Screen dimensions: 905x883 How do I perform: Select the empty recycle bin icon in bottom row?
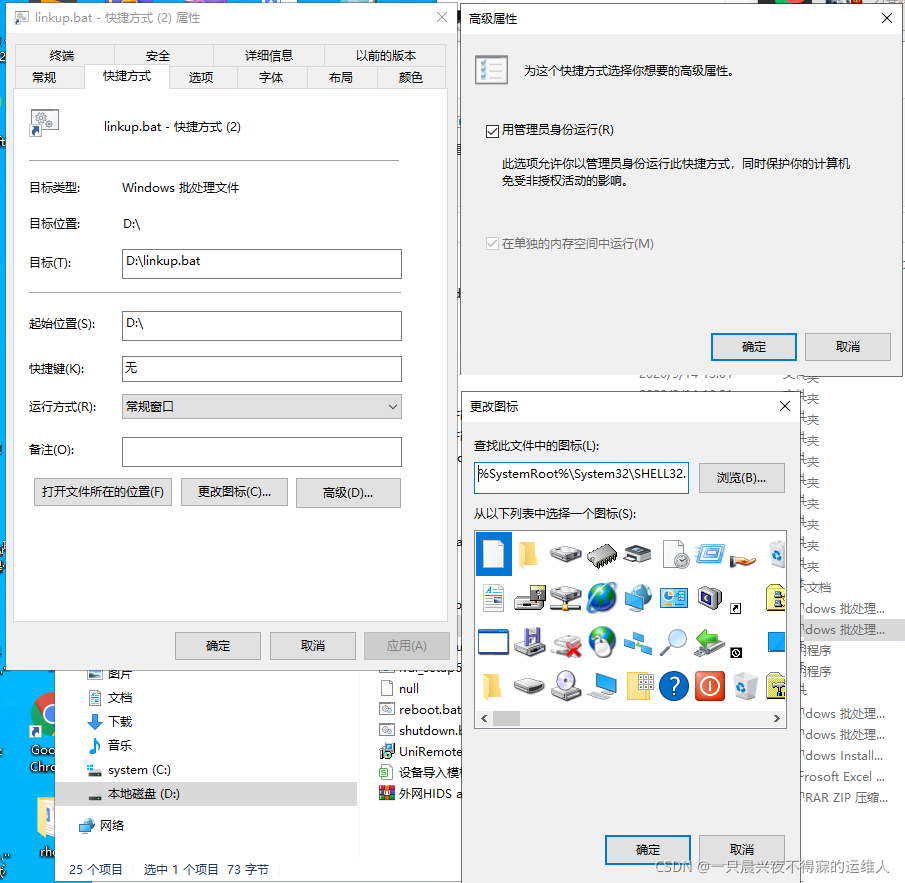745,686
